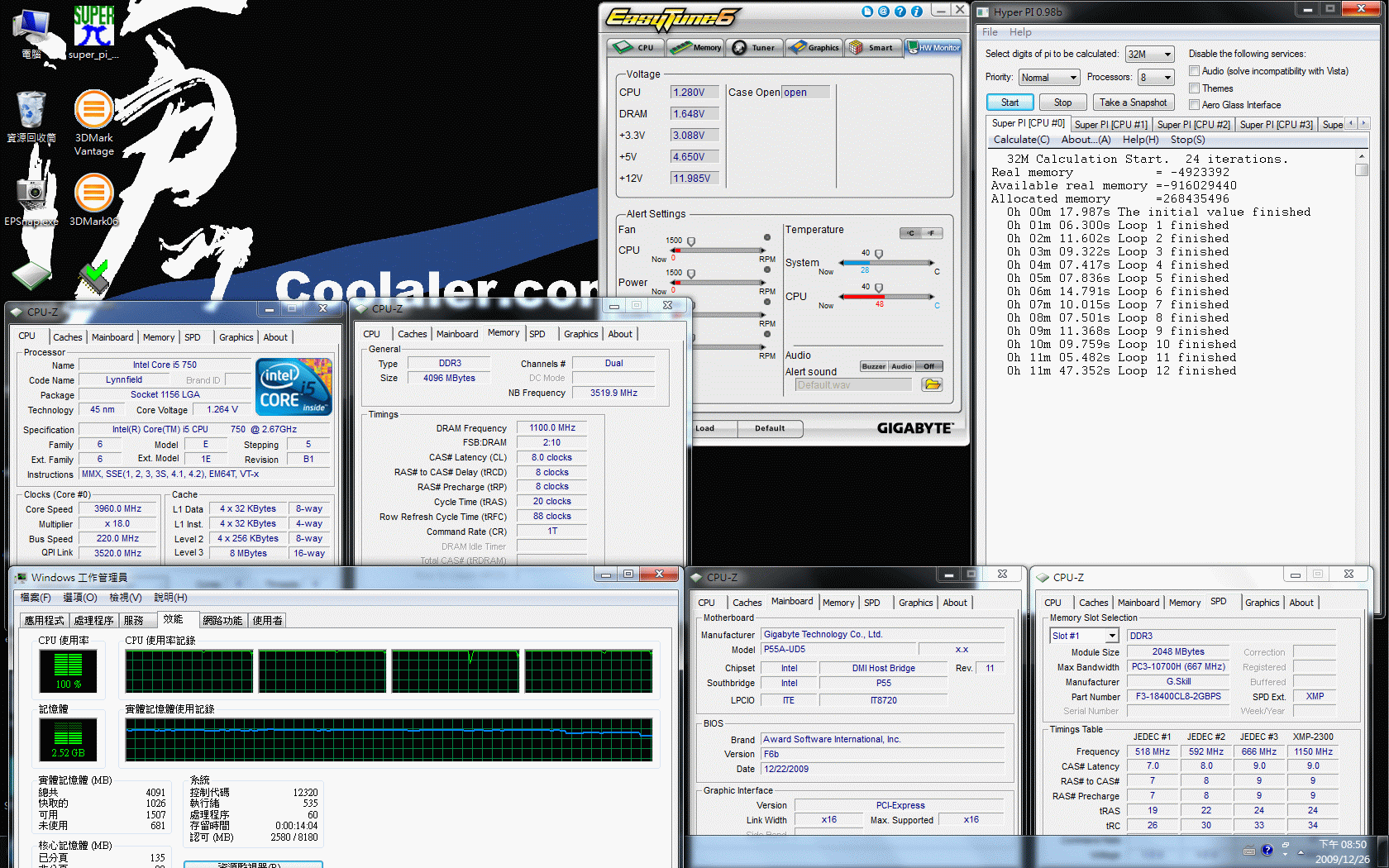Adjust System temperature alert slider handle
This screenshot has width=1389, height=868.
878,255
